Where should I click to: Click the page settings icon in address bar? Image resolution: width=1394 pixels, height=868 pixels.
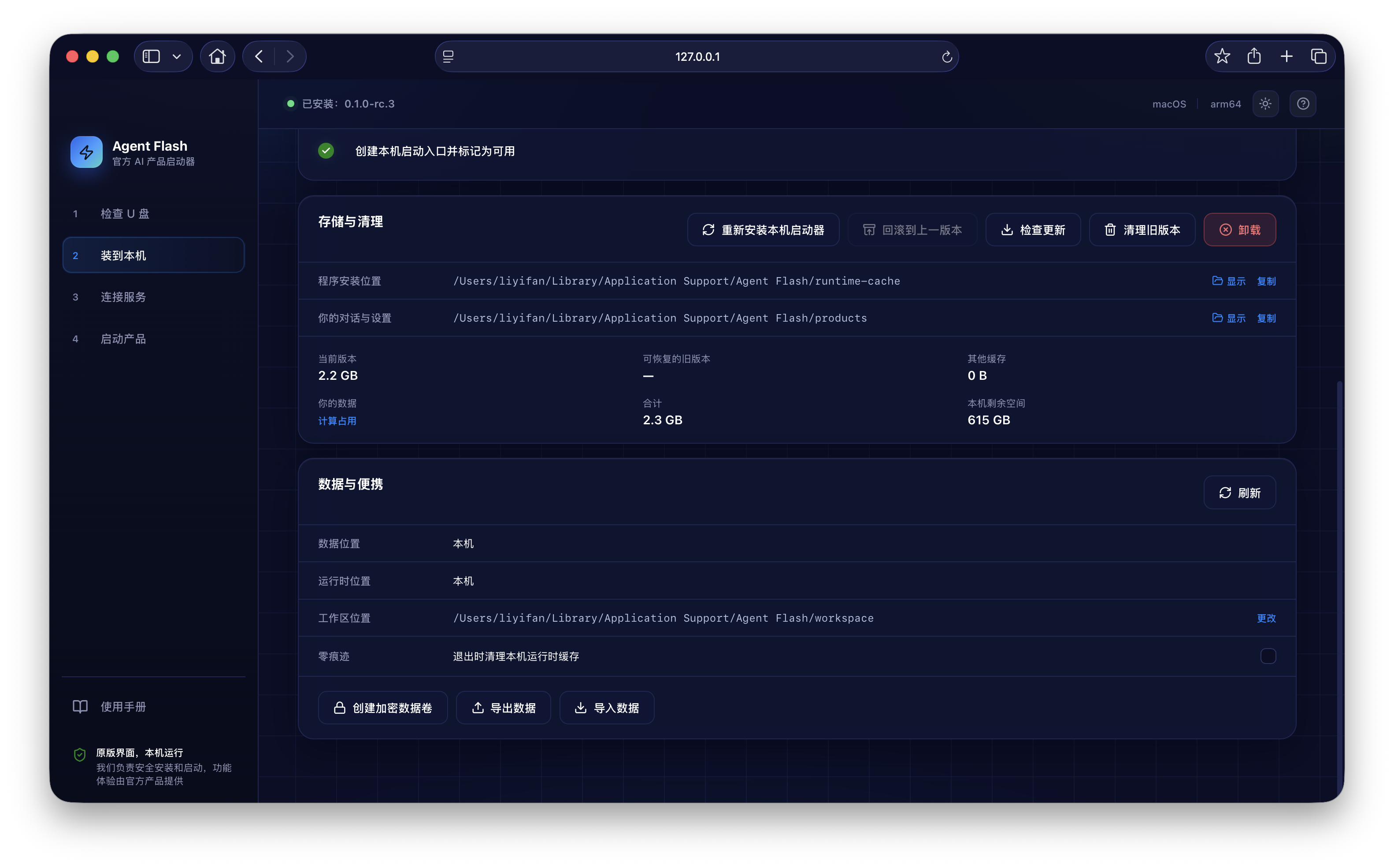click(x=448, y=57)
